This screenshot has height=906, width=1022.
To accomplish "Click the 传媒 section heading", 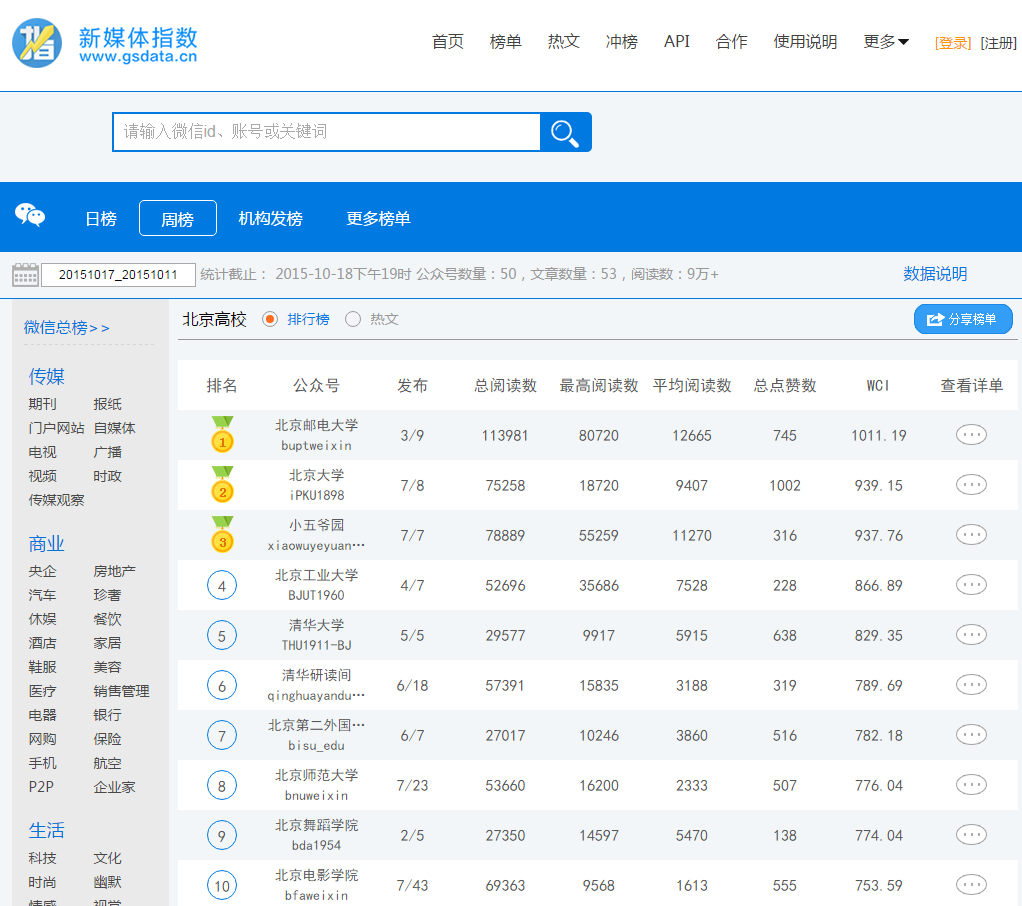I will click(x=47, y=376).
